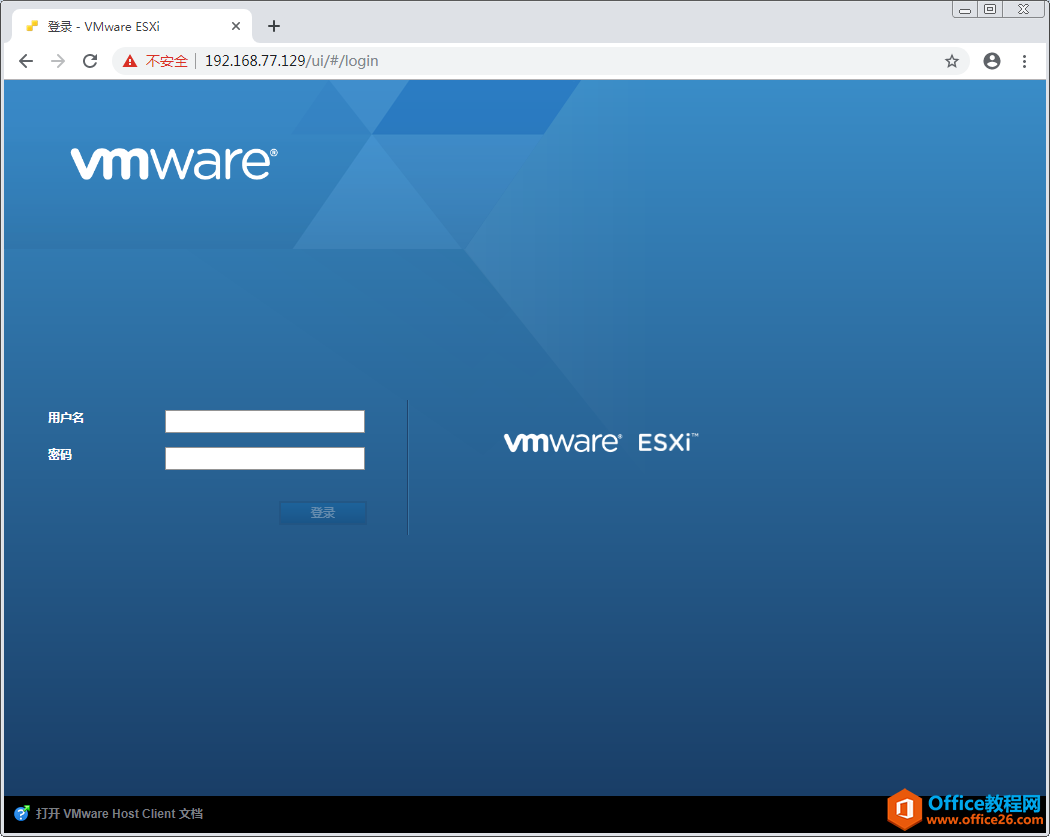The width and height of the screenshot is (1050, 837).
Task: Select the 登录 - VMware ESXi tab
Action: click(x=131, y=27)
